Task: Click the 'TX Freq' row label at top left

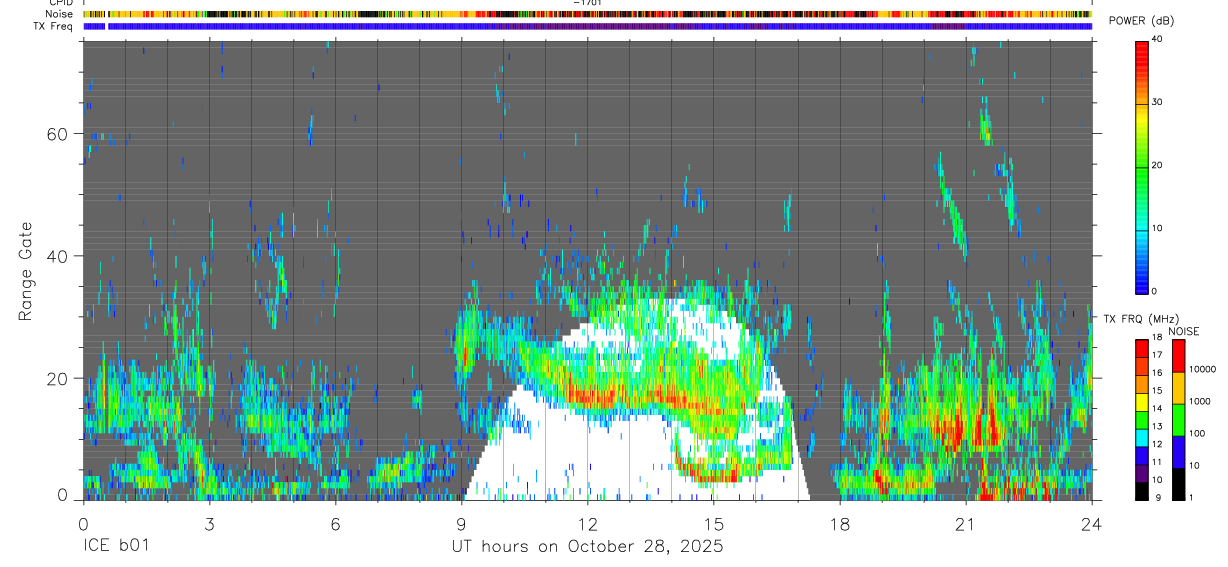Action: coord(54,26)
